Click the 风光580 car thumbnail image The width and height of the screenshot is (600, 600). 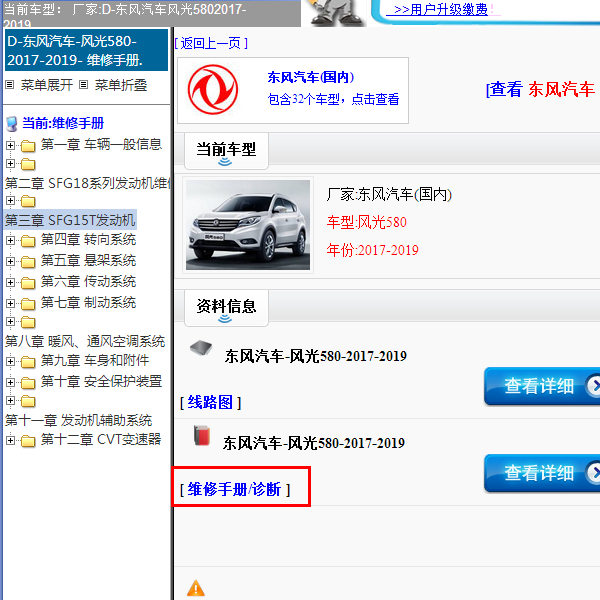(x=248, y=225)
